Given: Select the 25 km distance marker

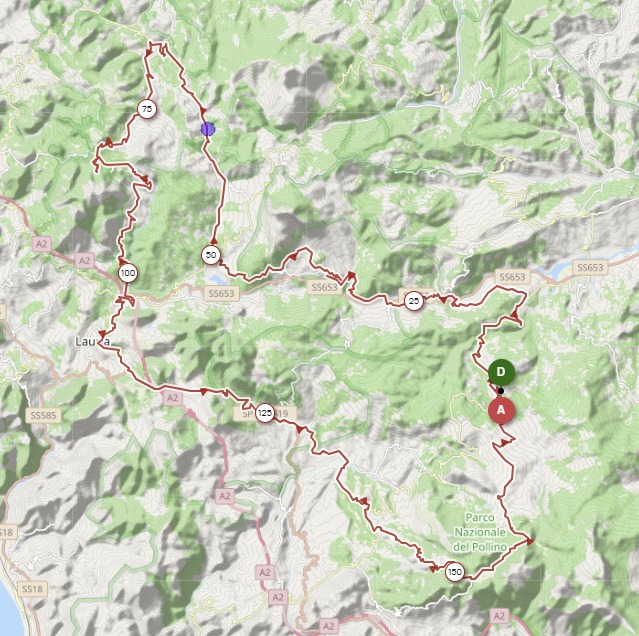Looking at the screenshot, I should [x=414, y=301].
